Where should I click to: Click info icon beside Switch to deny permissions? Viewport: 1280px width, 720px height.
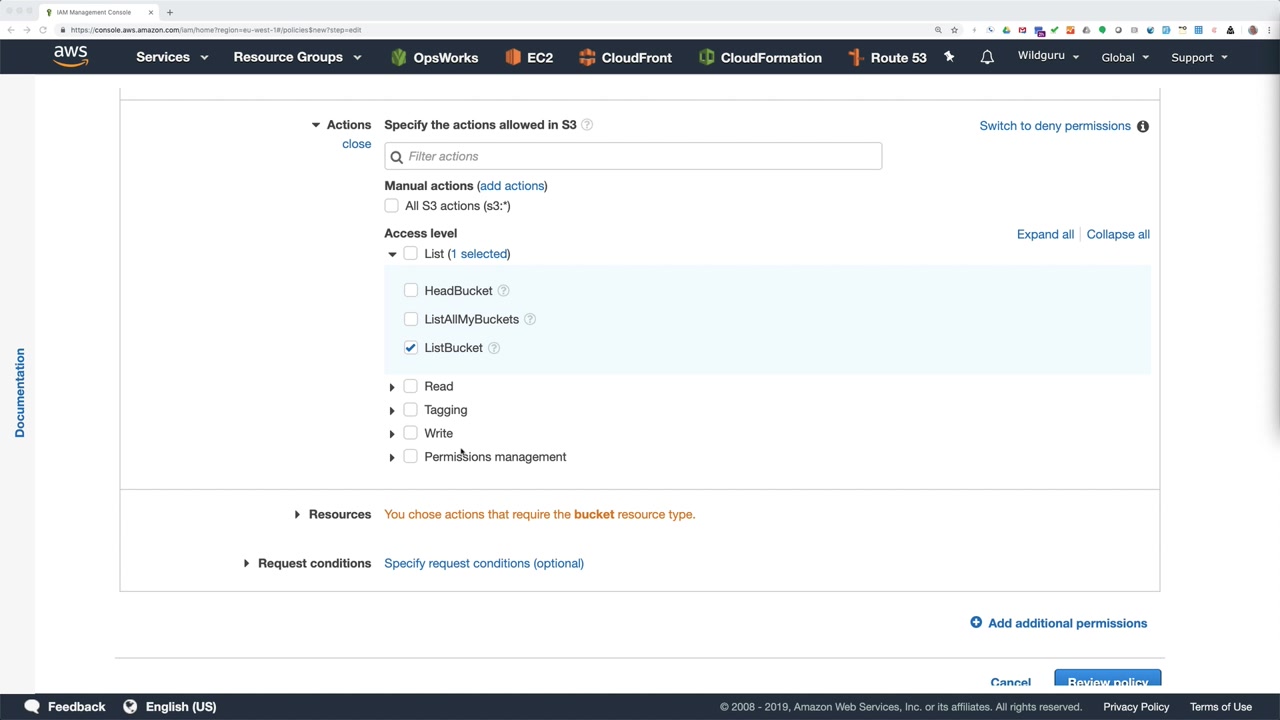[1143, 126]
